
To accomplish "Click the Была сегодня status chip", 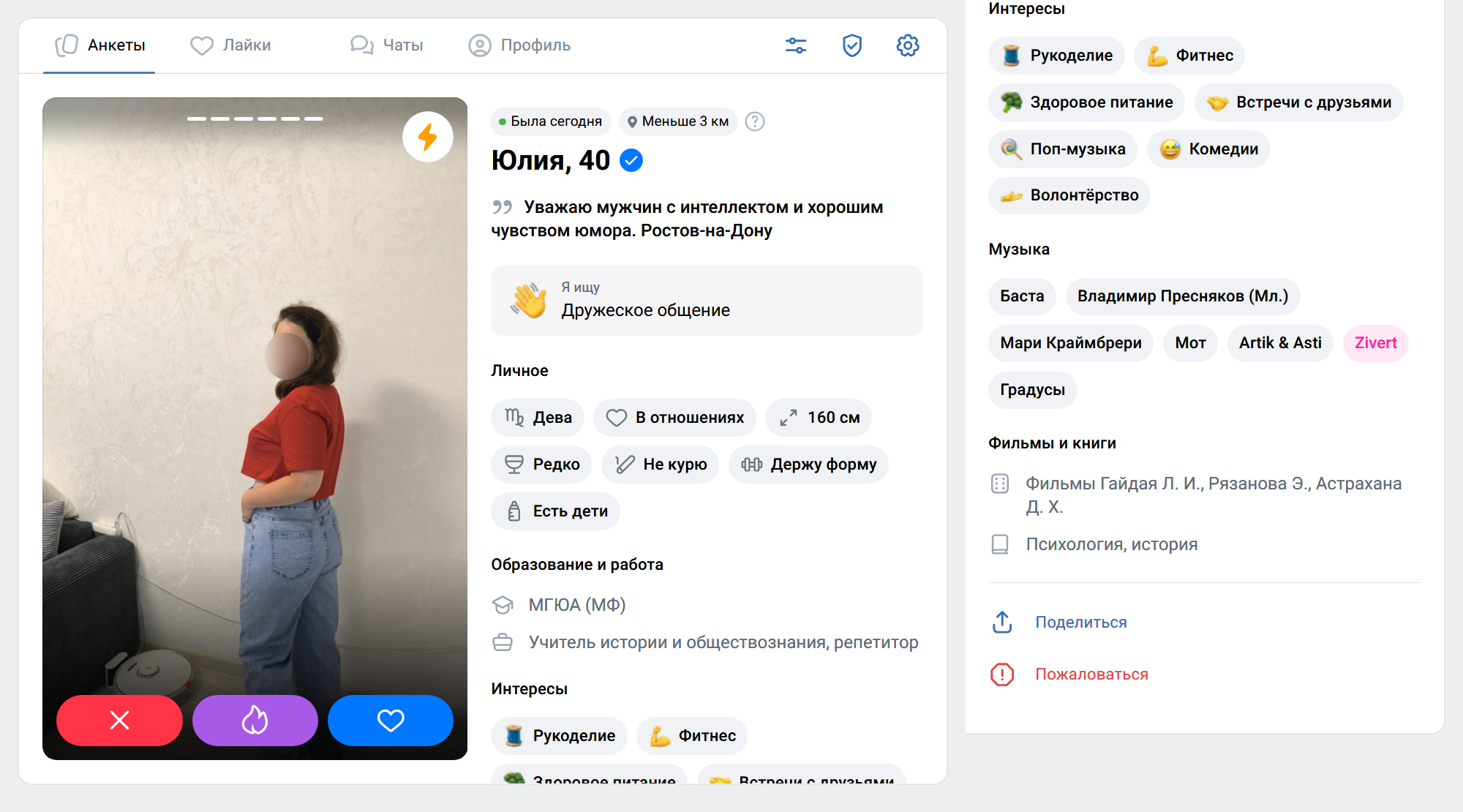I will tap(551, 121).
